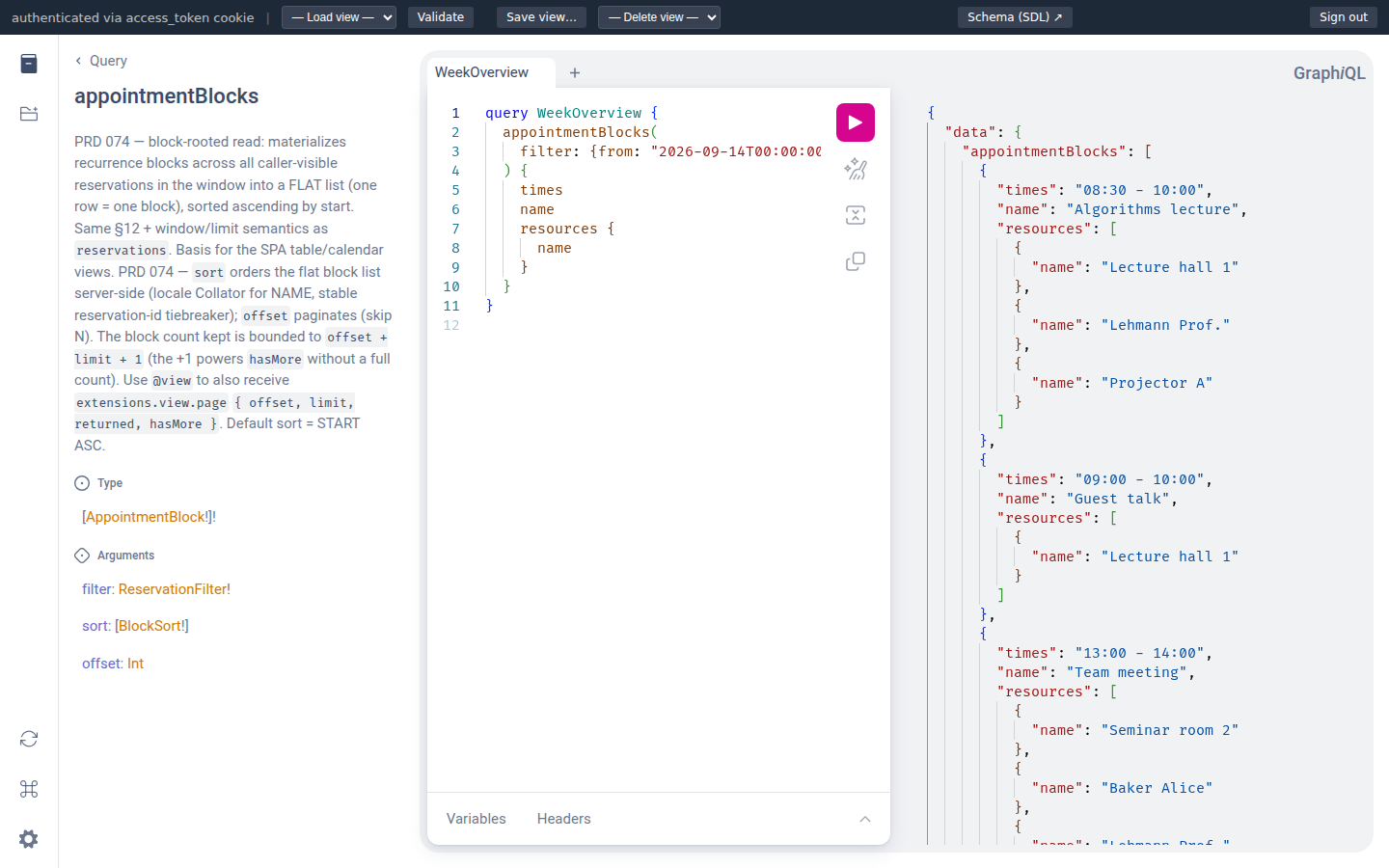
Task: Click the "Seminar room 2" value in results
Action: (x=1169, y=730)
